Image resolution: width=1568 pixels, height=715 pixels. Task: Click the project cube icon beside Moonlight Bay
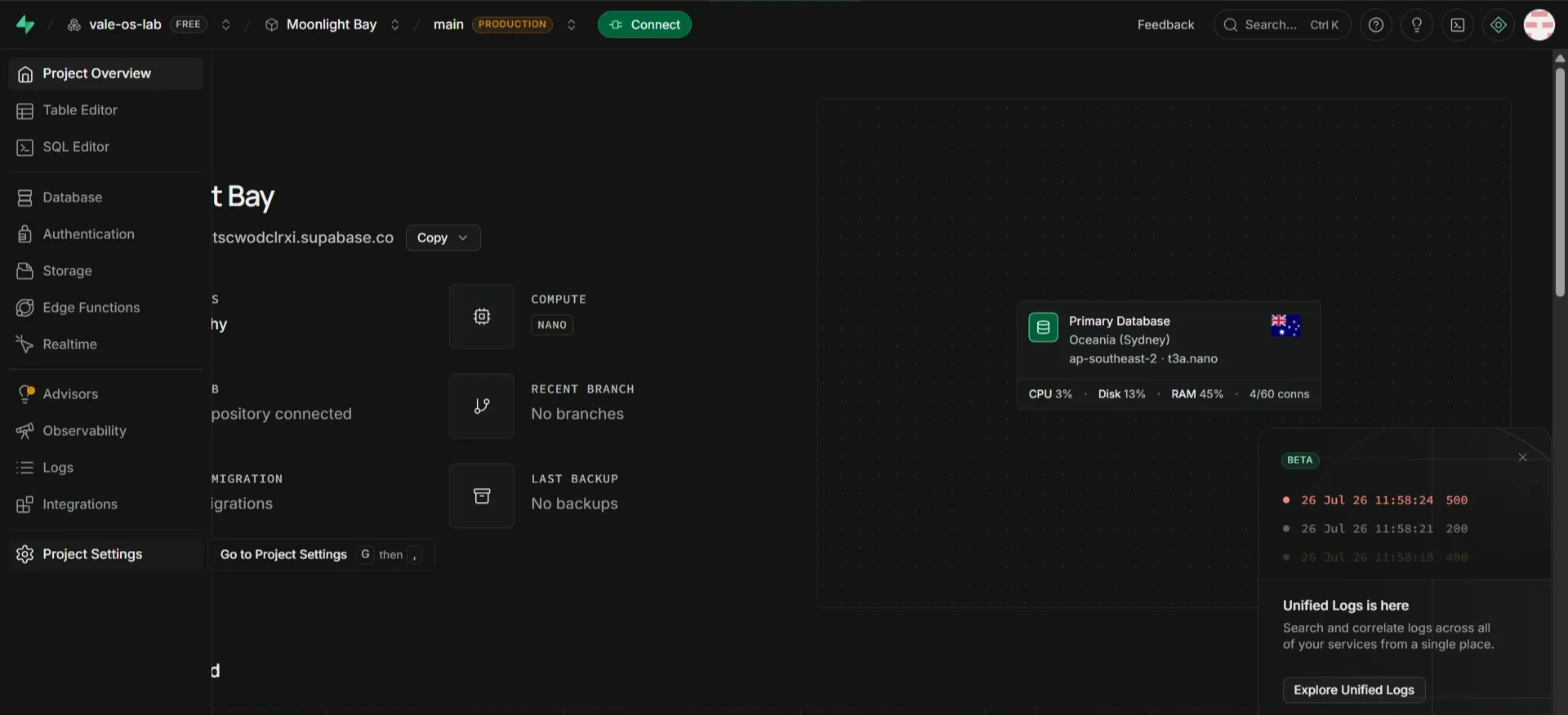coord(272,24)
